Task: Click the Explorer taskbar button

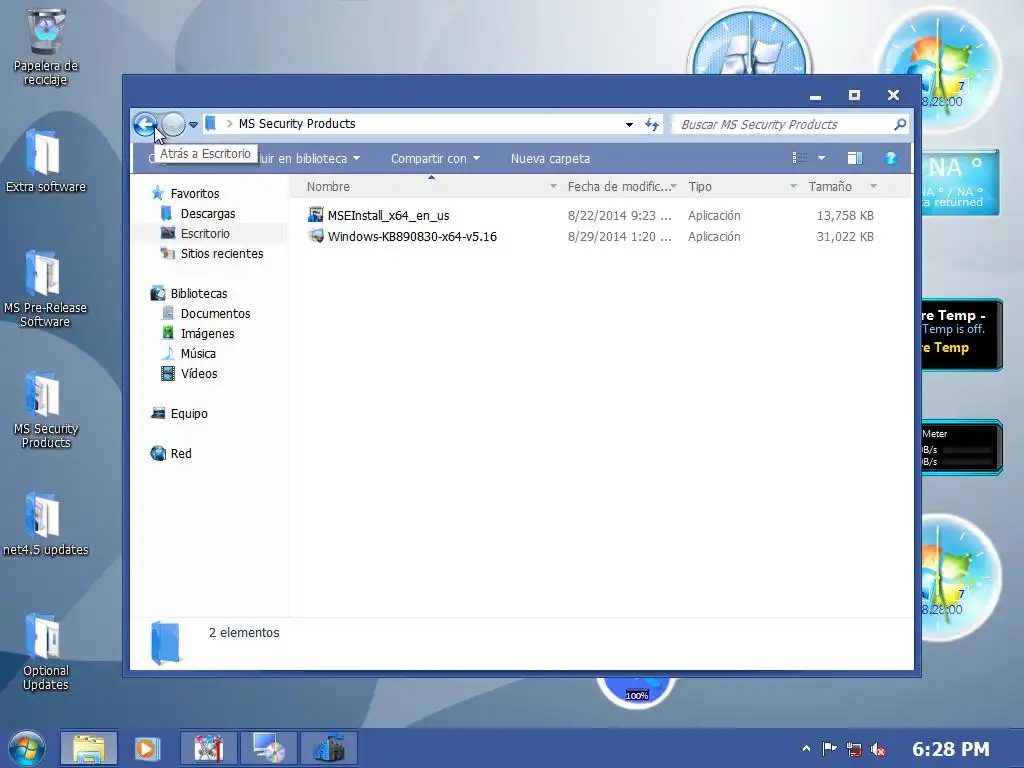Action: (x=89, y=748)
